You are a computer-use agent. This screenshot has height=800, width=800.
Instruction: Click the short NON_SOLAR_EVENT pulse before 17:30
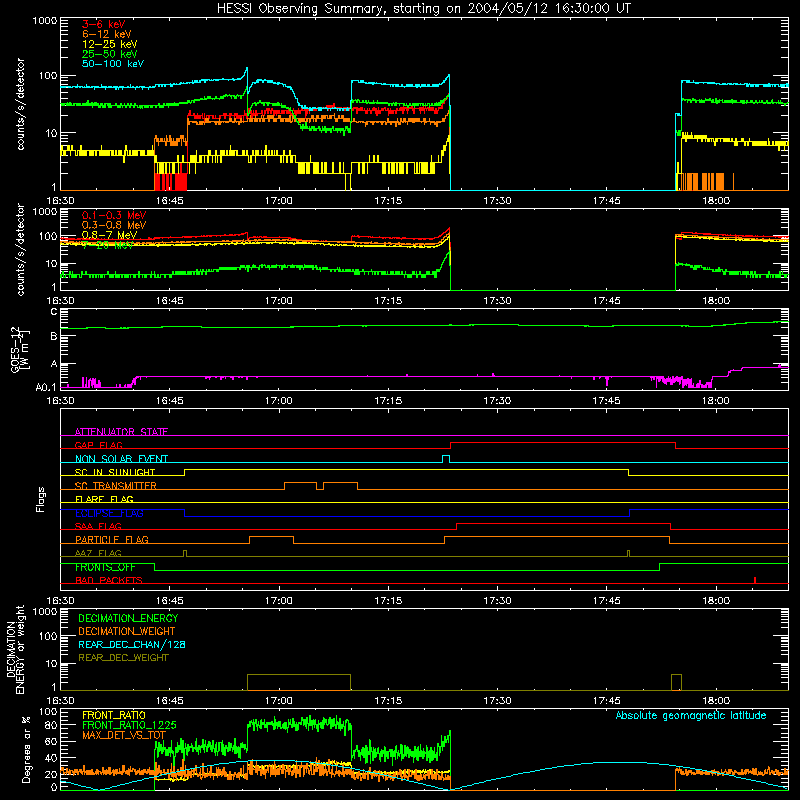(x=446, y=459)
